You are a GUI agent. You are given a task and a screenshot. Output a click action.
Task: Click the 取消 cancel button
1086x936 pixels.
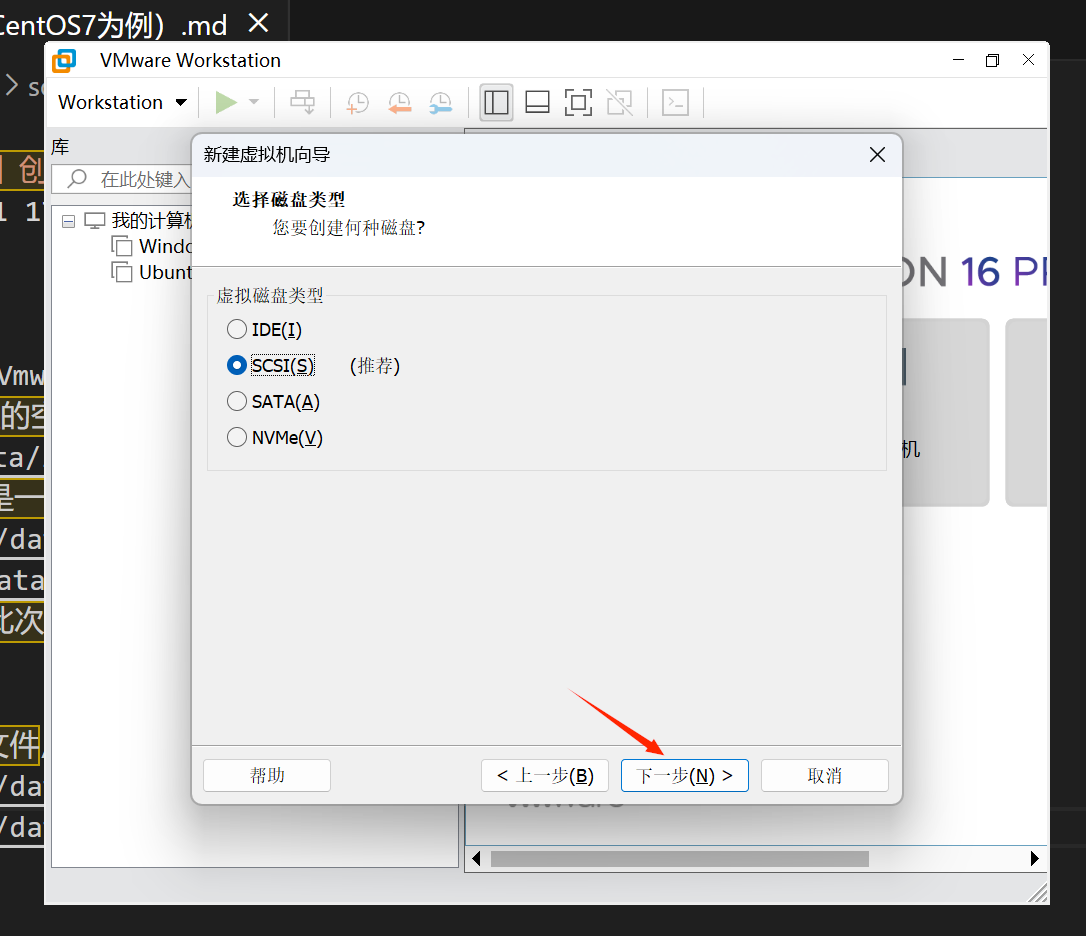825,775
